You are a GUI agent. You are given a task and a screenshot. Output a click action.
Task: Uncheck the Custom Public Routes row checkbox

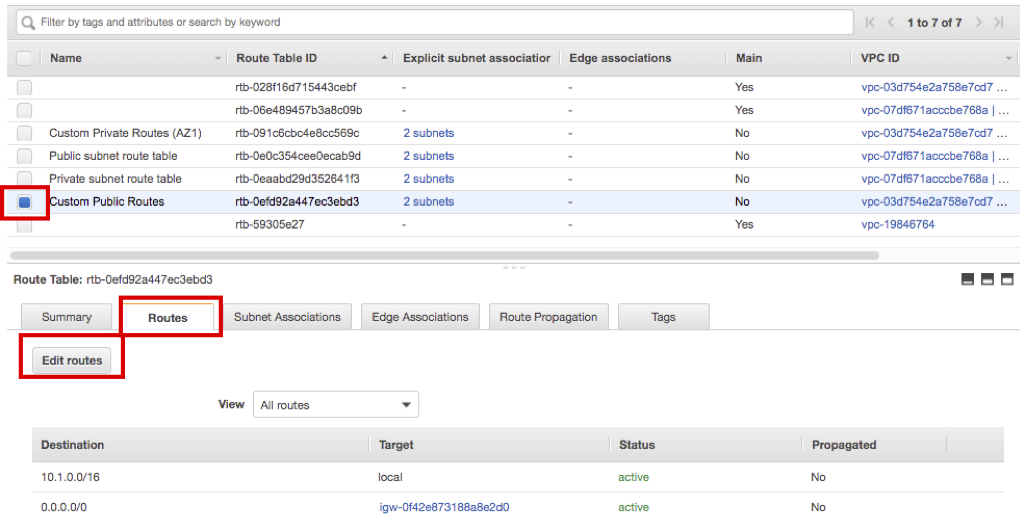25,202
